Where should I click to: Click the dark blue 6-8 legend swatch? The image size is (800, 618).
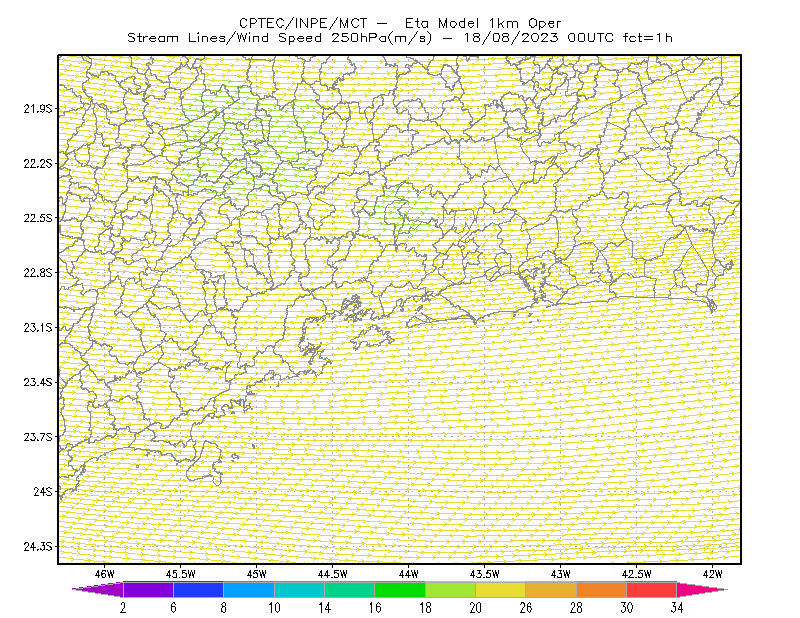198,589
